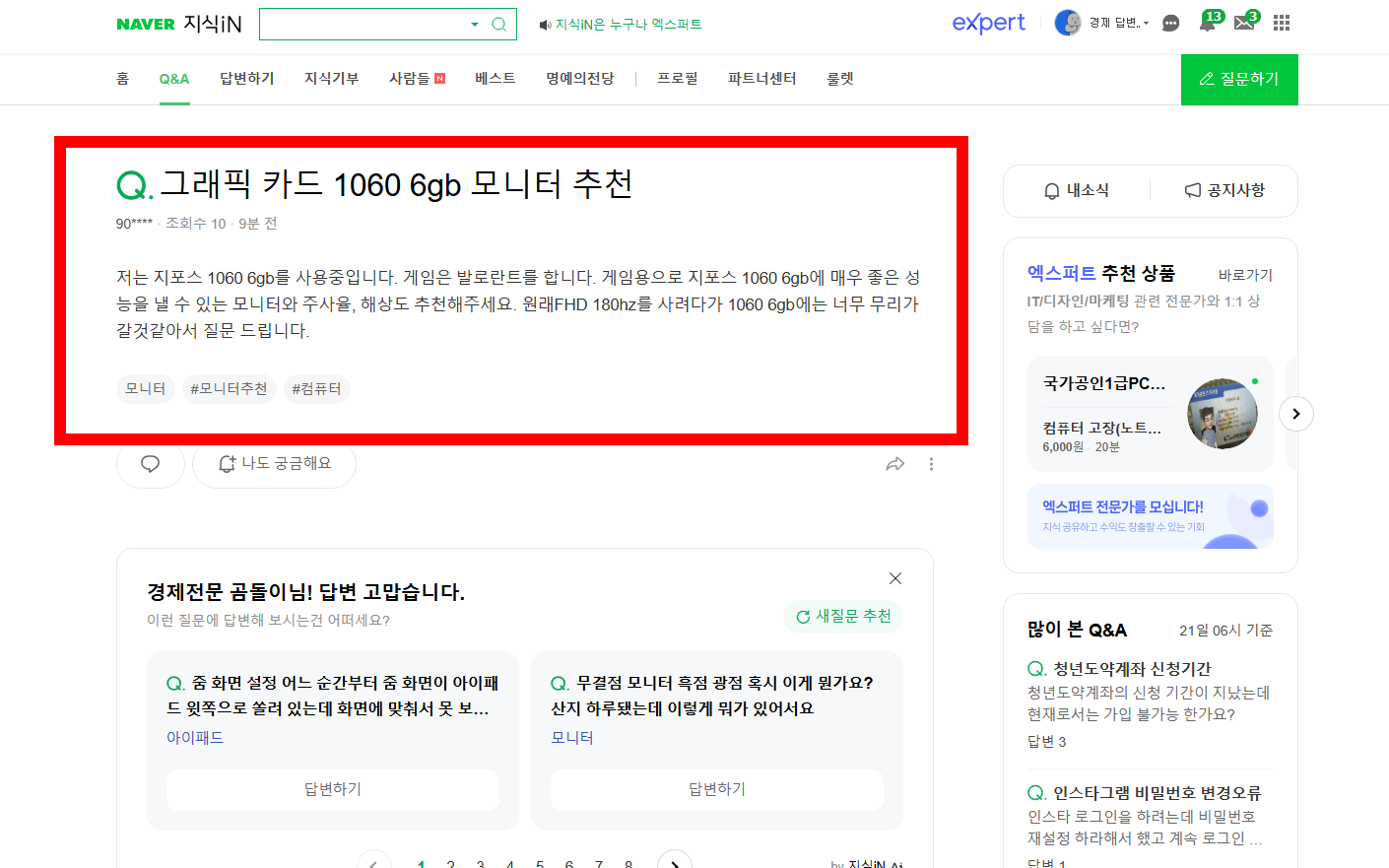Open the 프로필 tab
This screenshot has height=868, width=1389.
(678, 79)
